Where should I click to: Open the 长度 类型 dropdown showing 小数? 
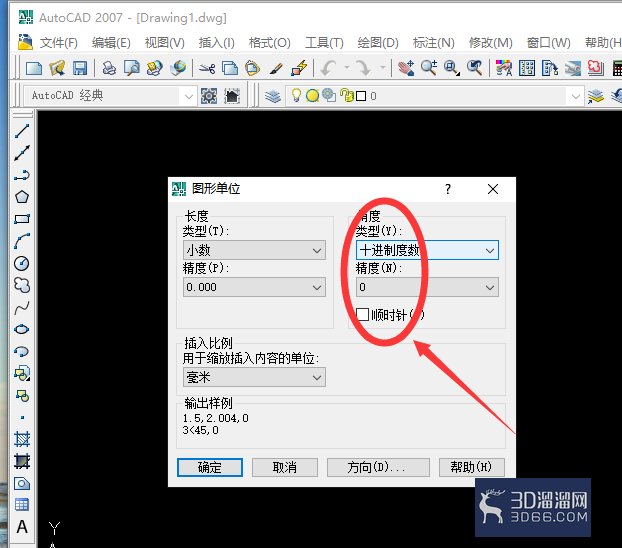tap(254, 250)
